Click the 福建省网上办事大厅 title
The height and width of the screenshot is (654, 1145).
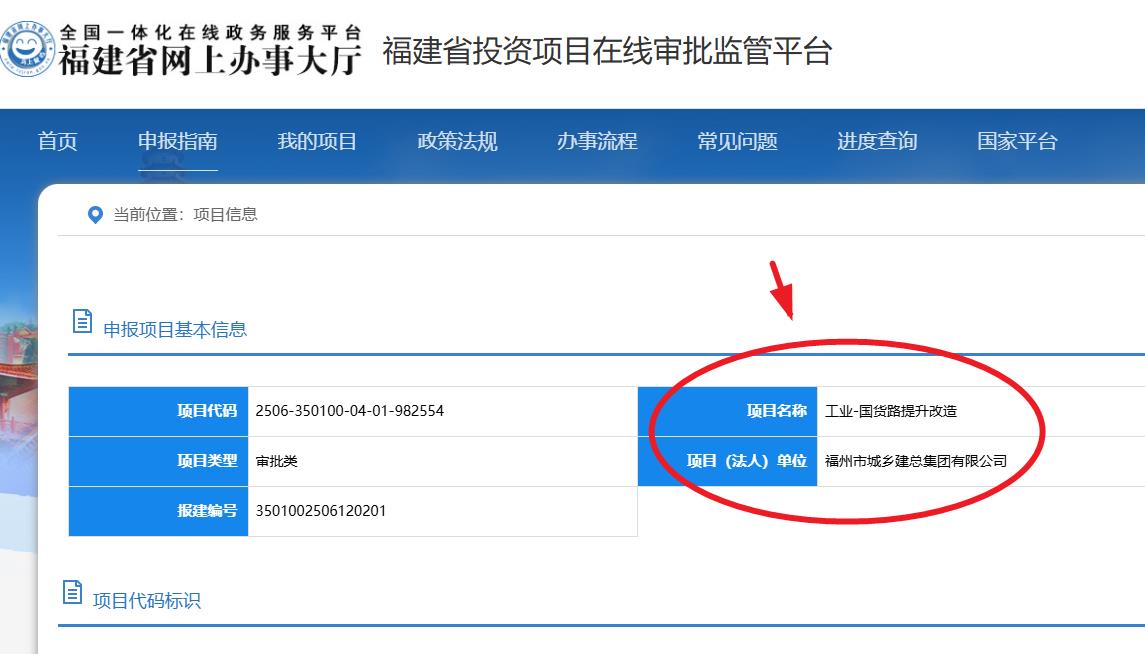pyautogui.click(x=210, y=61)
